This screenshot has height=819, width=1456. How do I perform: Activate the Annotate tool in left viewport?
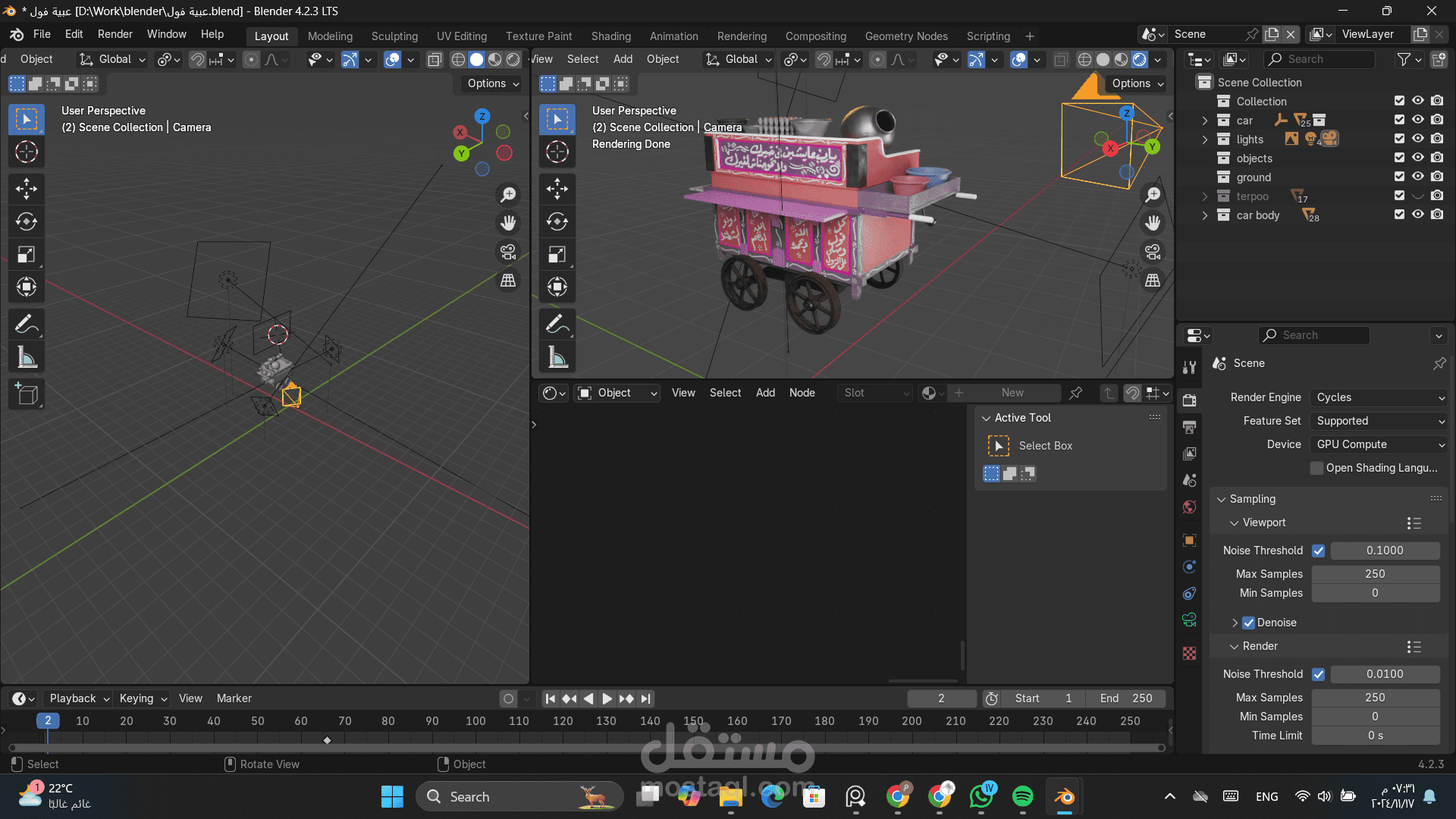point(27,325)
